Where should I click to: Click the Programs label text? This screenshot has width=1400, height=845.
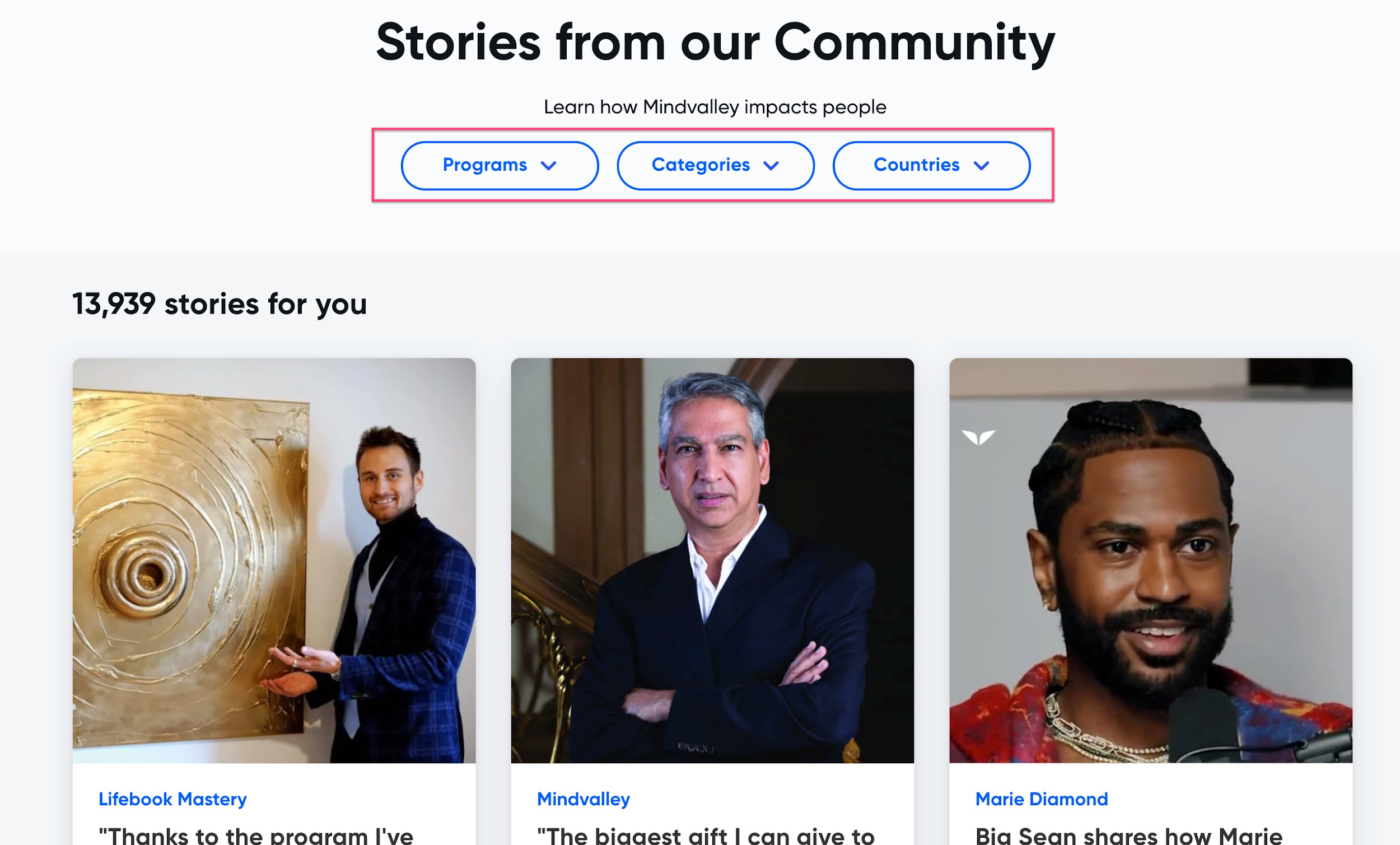pyautogui.click(x=484, y=165)
